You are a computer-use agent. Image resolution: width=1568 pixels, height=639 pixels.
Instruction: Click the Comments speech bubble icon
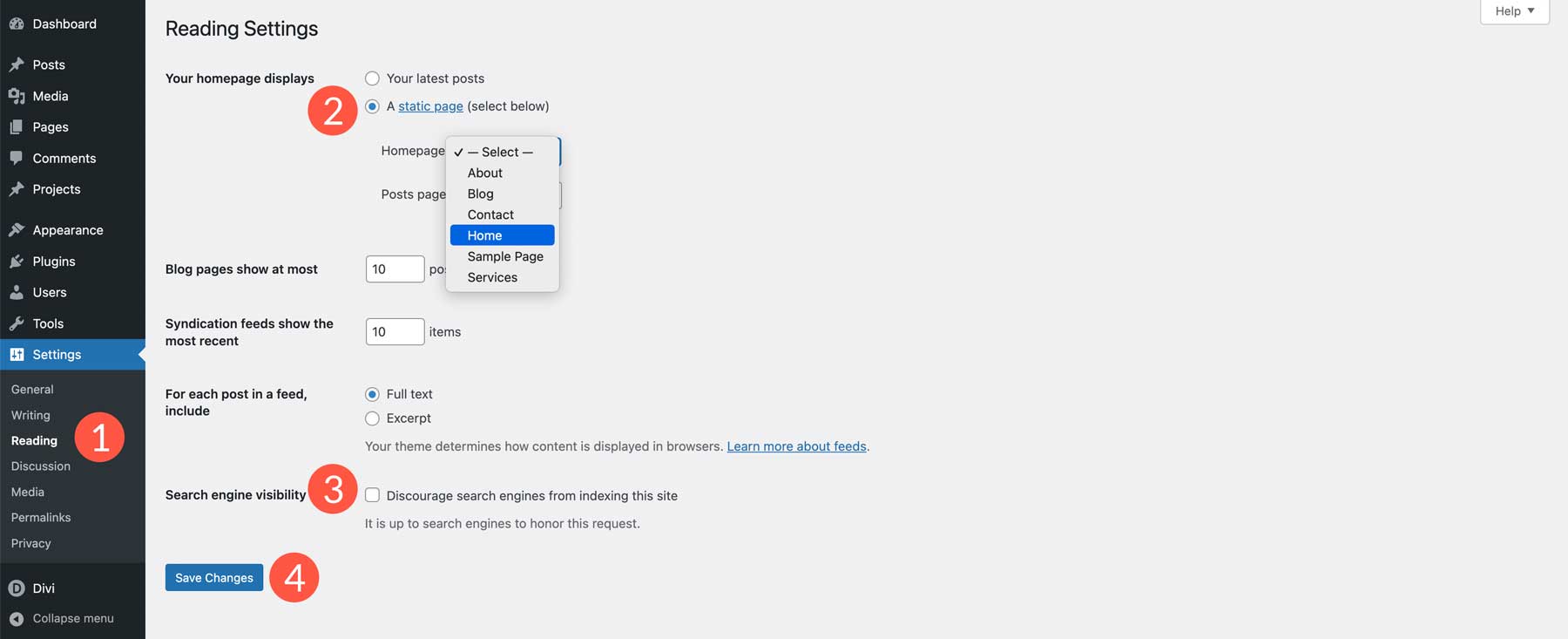coord(17,159)
